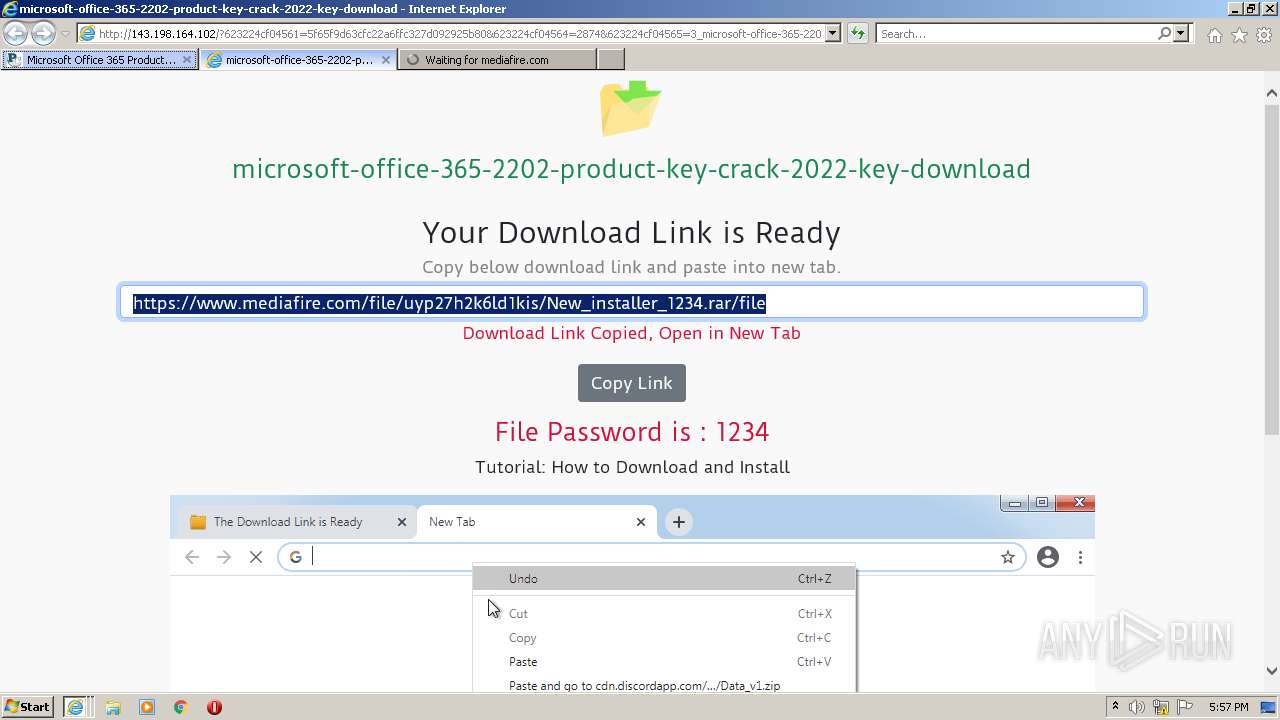Click microsoft-office-365 green heading link
This screenshot has height=720, width=1280.
pos(631,169)
